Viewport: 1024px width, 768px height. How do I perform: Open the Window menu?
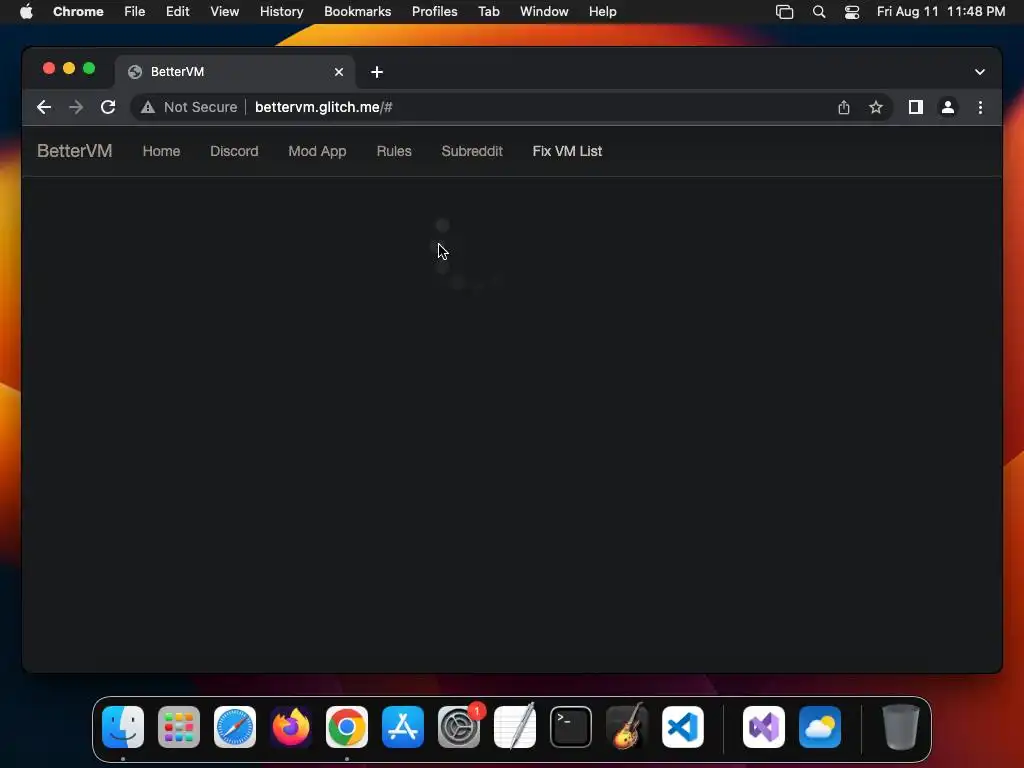(544, 12)
